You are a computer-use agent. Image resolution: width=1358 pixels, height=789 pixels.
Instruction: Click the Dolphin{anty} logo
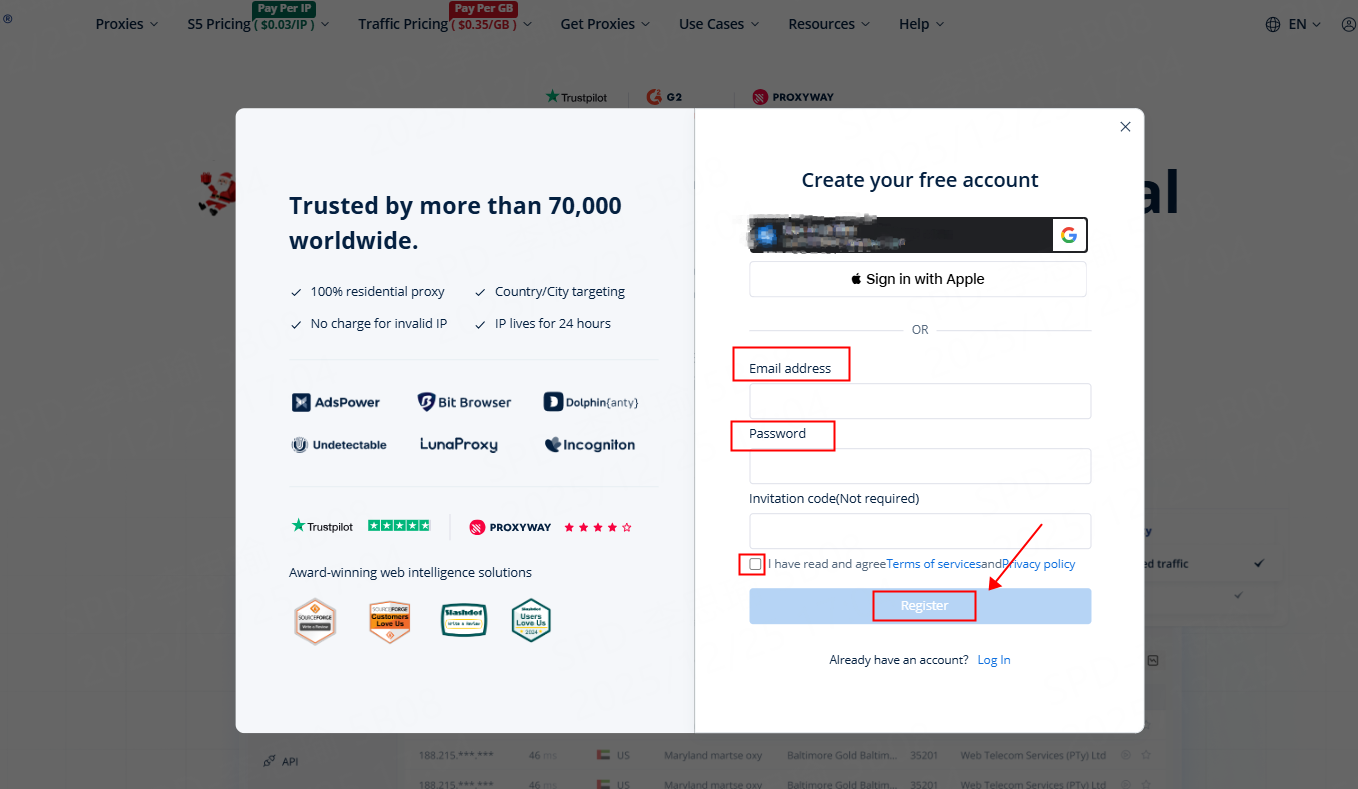[x=590, y=402]
